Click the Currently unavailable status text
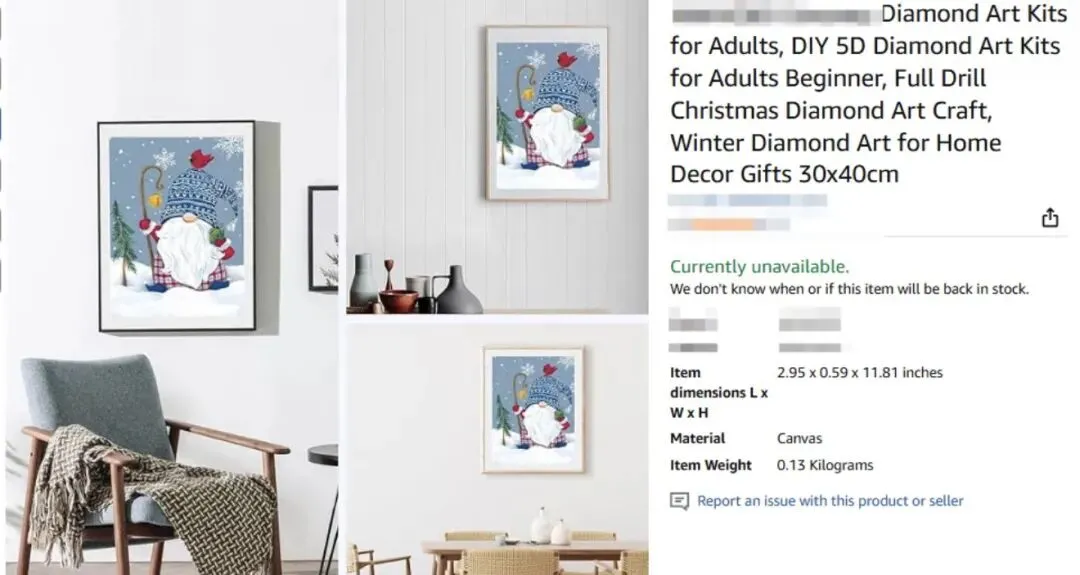 point(759,266)
